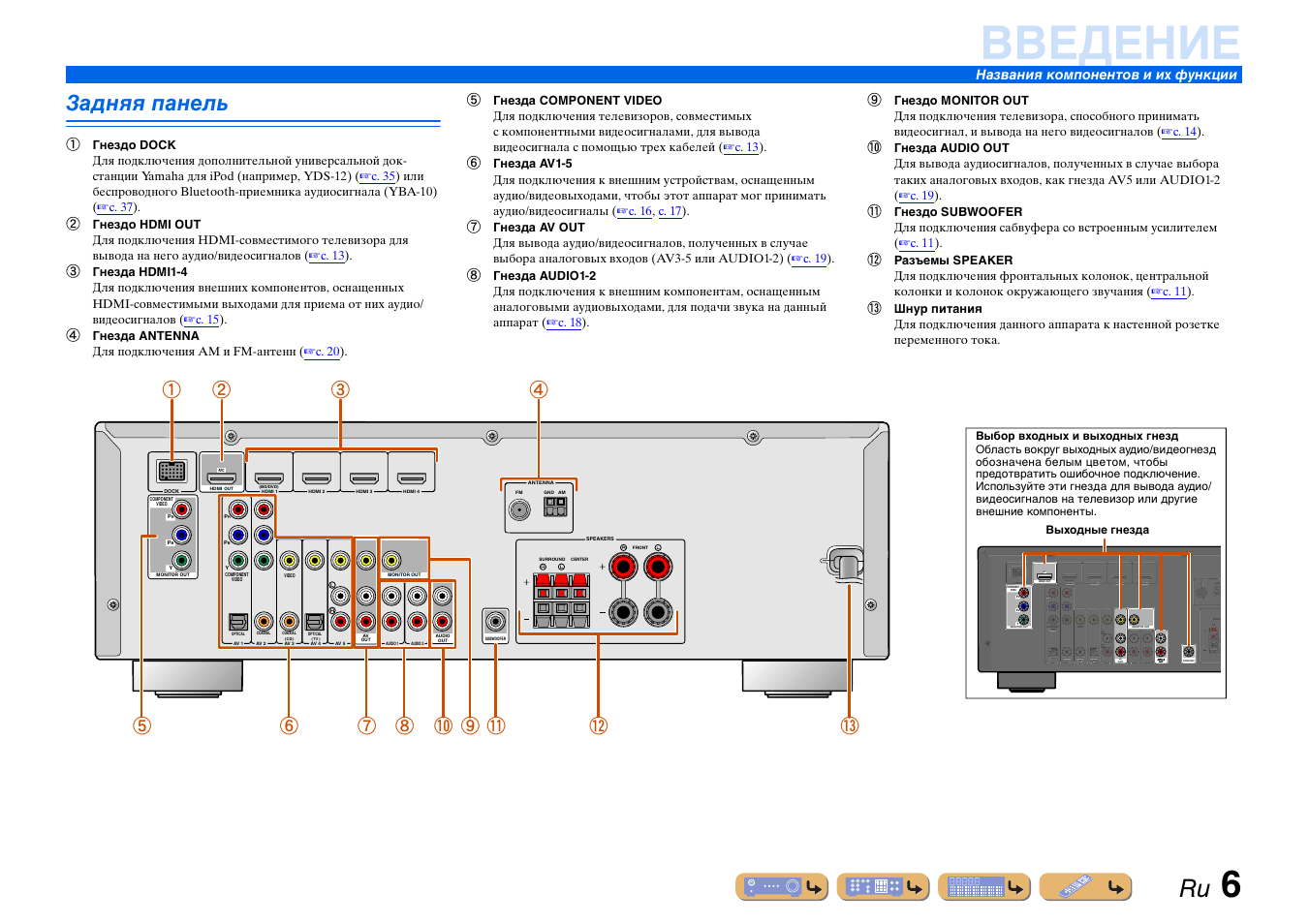Open page 19 link under AUDIO OUT
1309x924 pixels.
917,196
